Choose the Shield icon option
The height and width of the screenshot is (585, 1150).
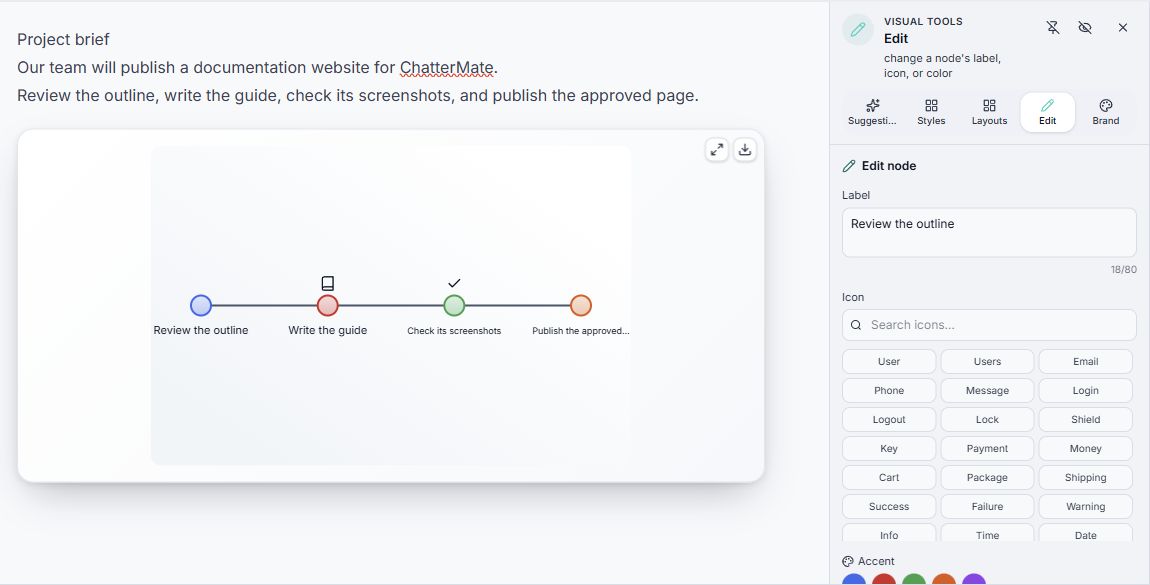[1085, 419]
